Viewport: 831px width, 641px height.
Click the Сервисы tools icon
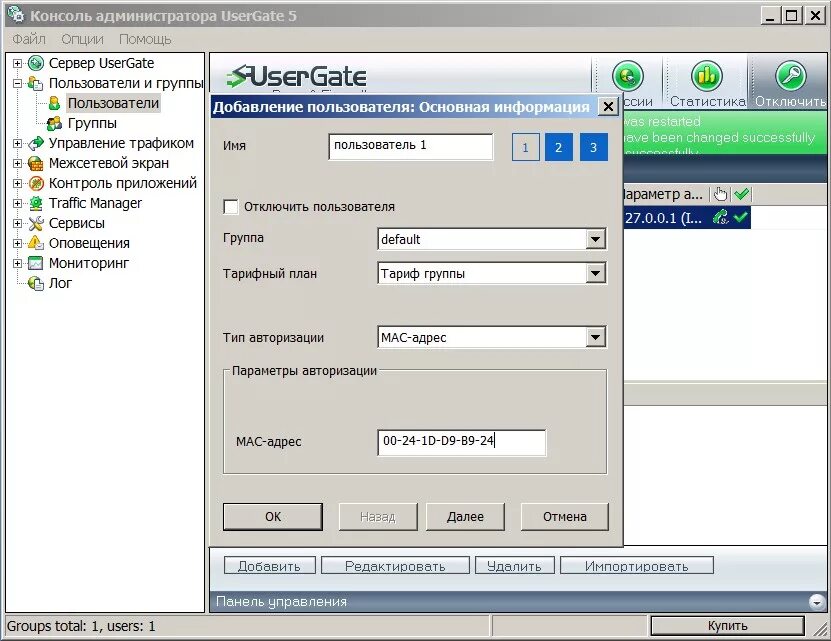pyautogui.click(x=36, y=223)
